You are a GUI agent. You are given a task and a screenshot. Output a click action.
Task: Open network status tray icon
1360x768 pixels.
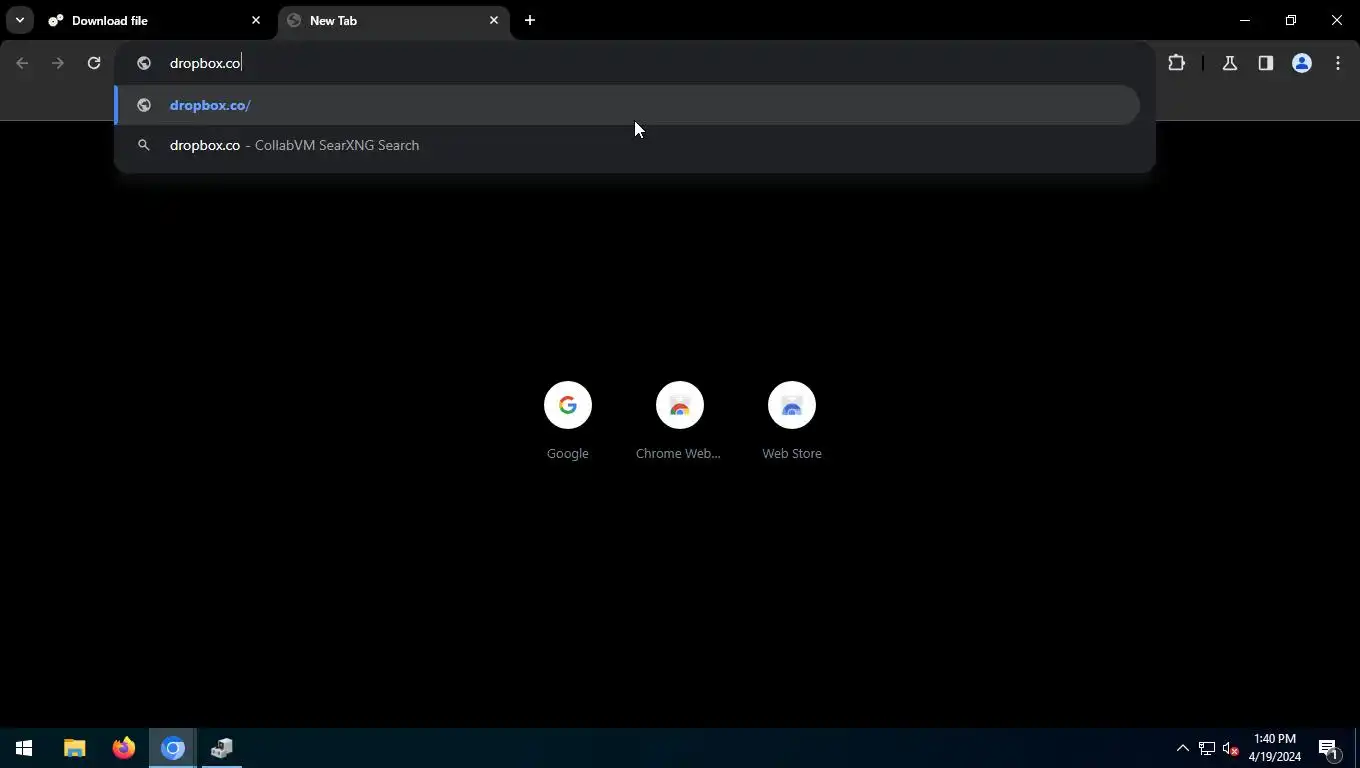1207,748
